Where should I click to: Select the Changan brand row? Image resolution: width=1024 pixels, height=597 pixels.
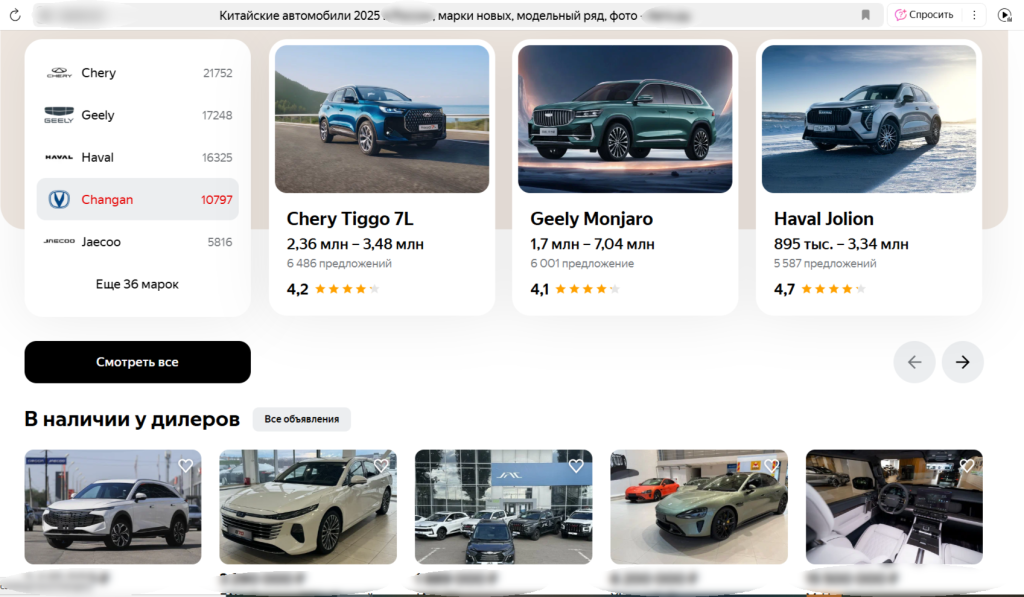point(138,200)
